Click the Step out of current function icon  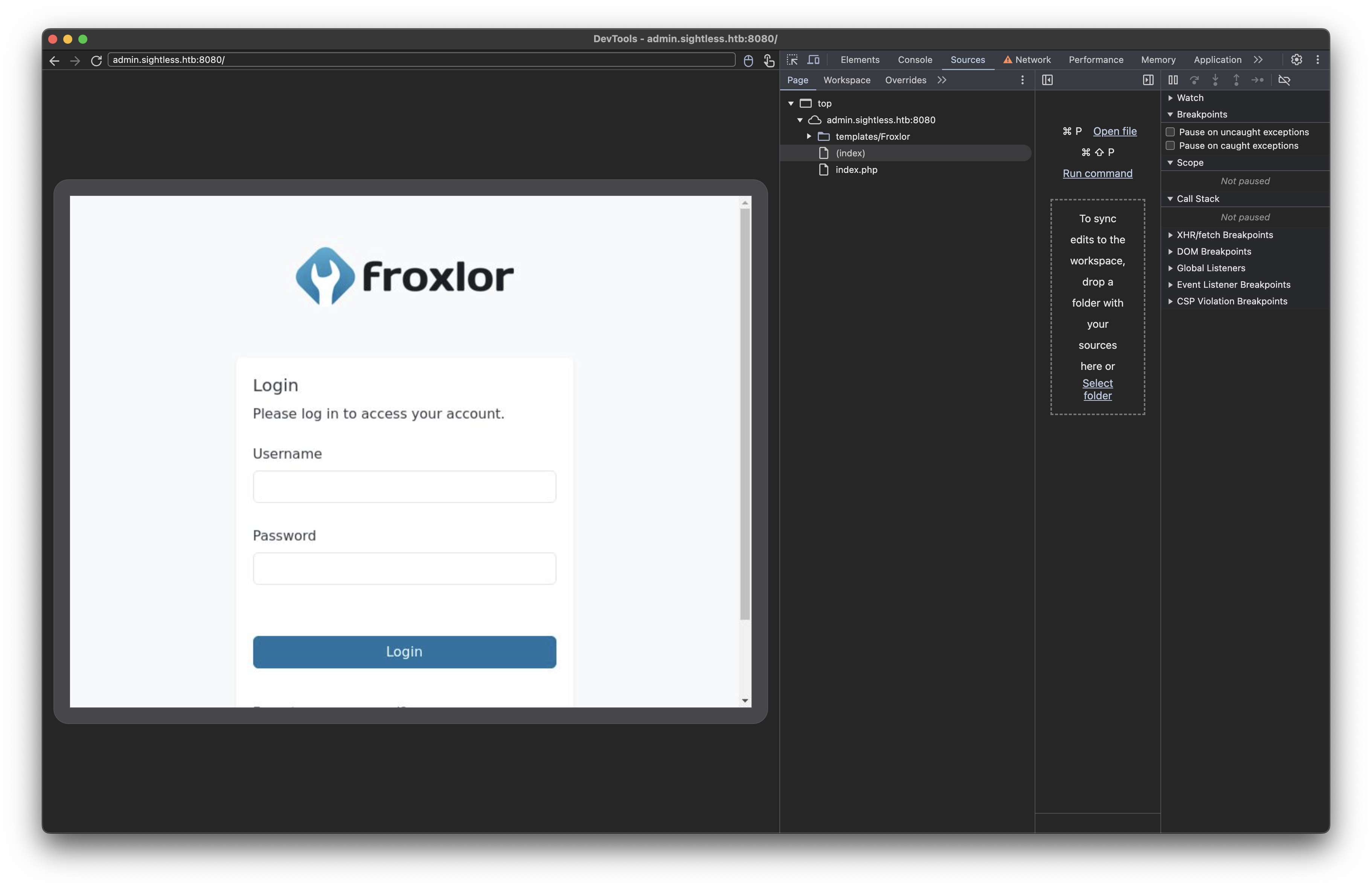click(1236, 80)
